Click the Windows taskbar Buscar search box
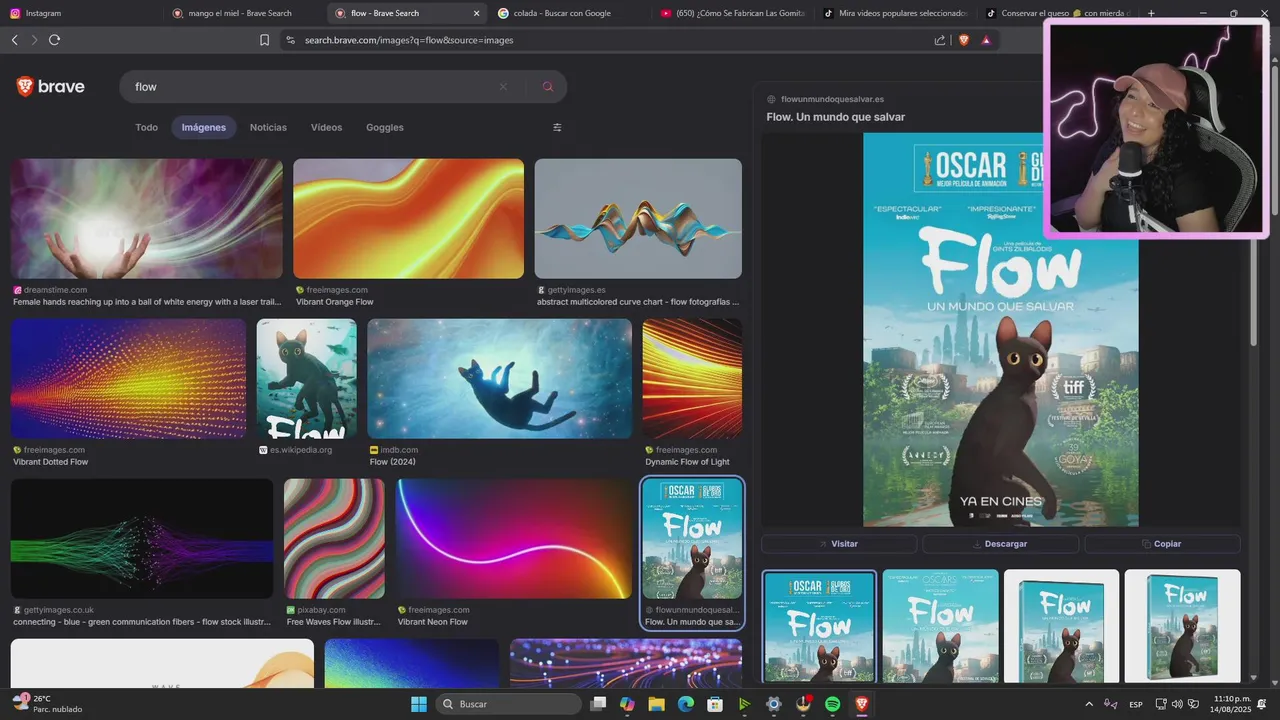This screenshot has height=720, width=1280. pyautogui.click(x=509, y=704)
